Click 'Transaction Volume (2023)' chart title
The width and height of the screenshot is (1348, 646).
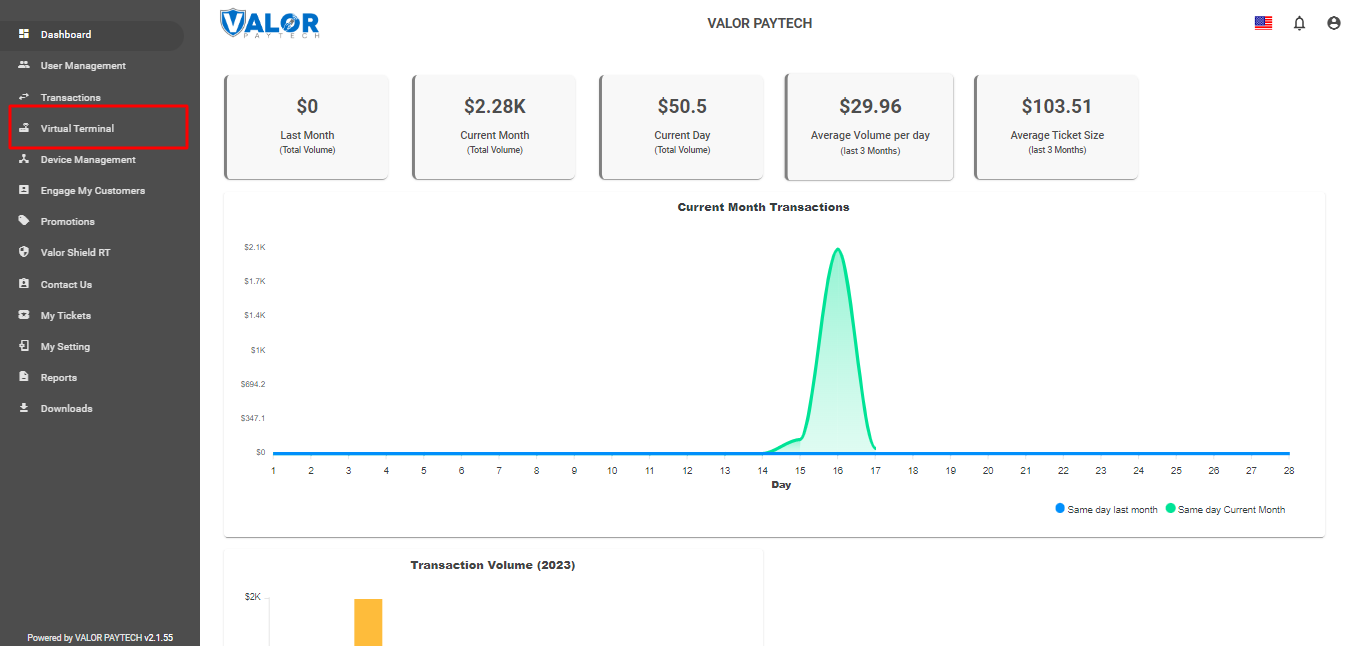pyautogui.click(x=493, y=565)
